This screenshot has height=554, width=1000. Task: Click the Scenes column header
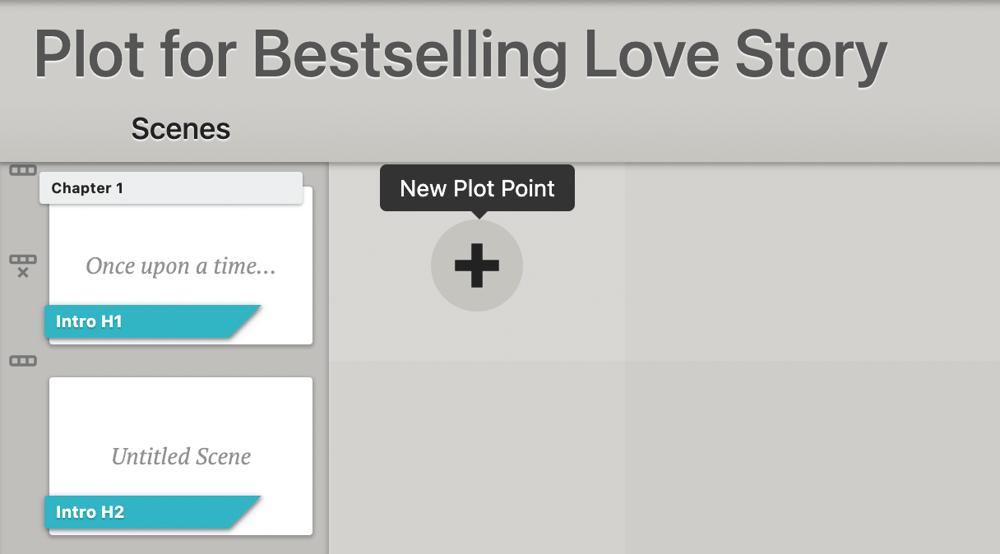(x=180, y=129)
